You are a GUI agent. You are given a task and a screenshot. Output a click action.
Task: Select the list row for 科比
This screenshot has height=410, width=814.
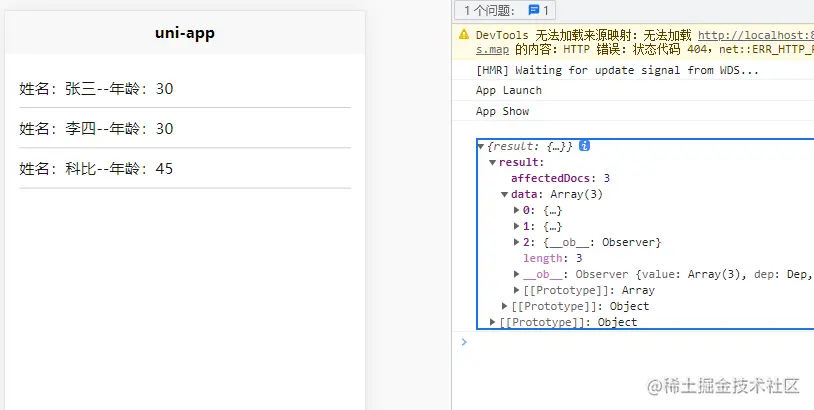(185, 169)
